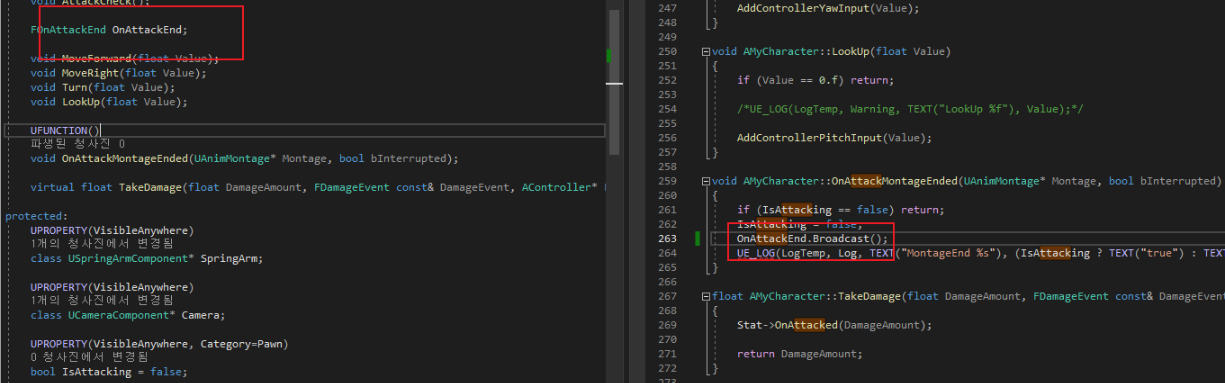Collapse the AMyCharacter::TakeDamage function block
Viewport: 1225px width, 383px height.
[707, 296]
